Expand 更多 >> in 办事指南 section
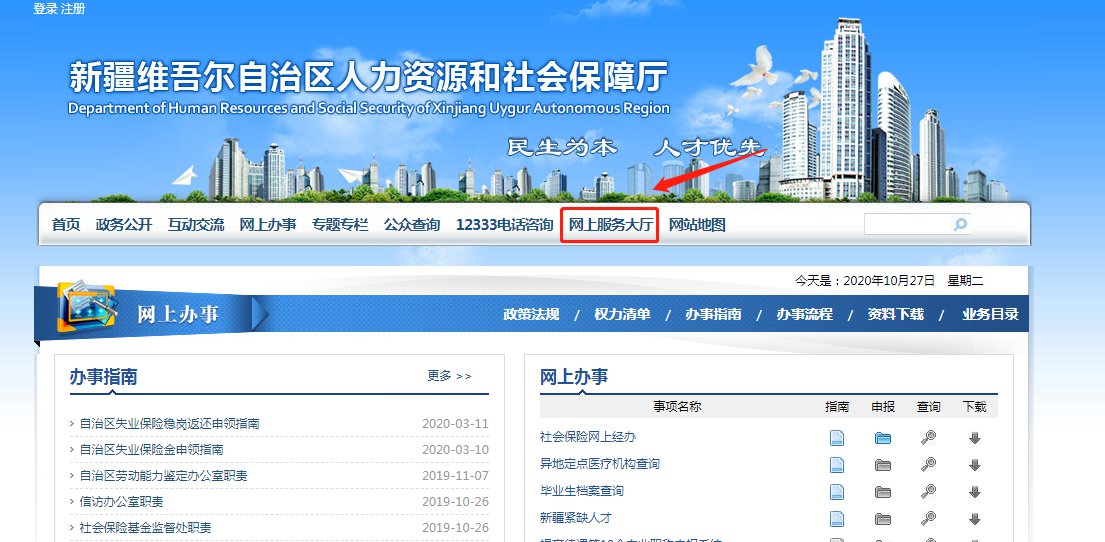 click(449, 376)
